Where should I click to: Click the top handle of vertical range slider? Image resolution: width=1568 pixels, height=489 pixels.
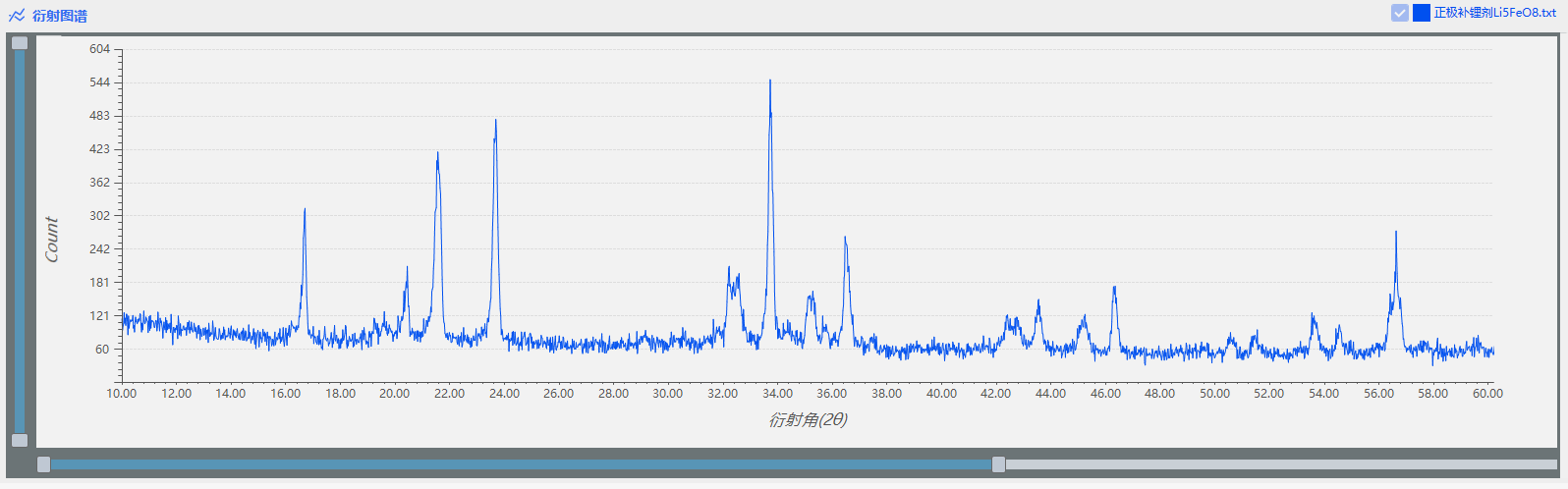tap(20, 43)
